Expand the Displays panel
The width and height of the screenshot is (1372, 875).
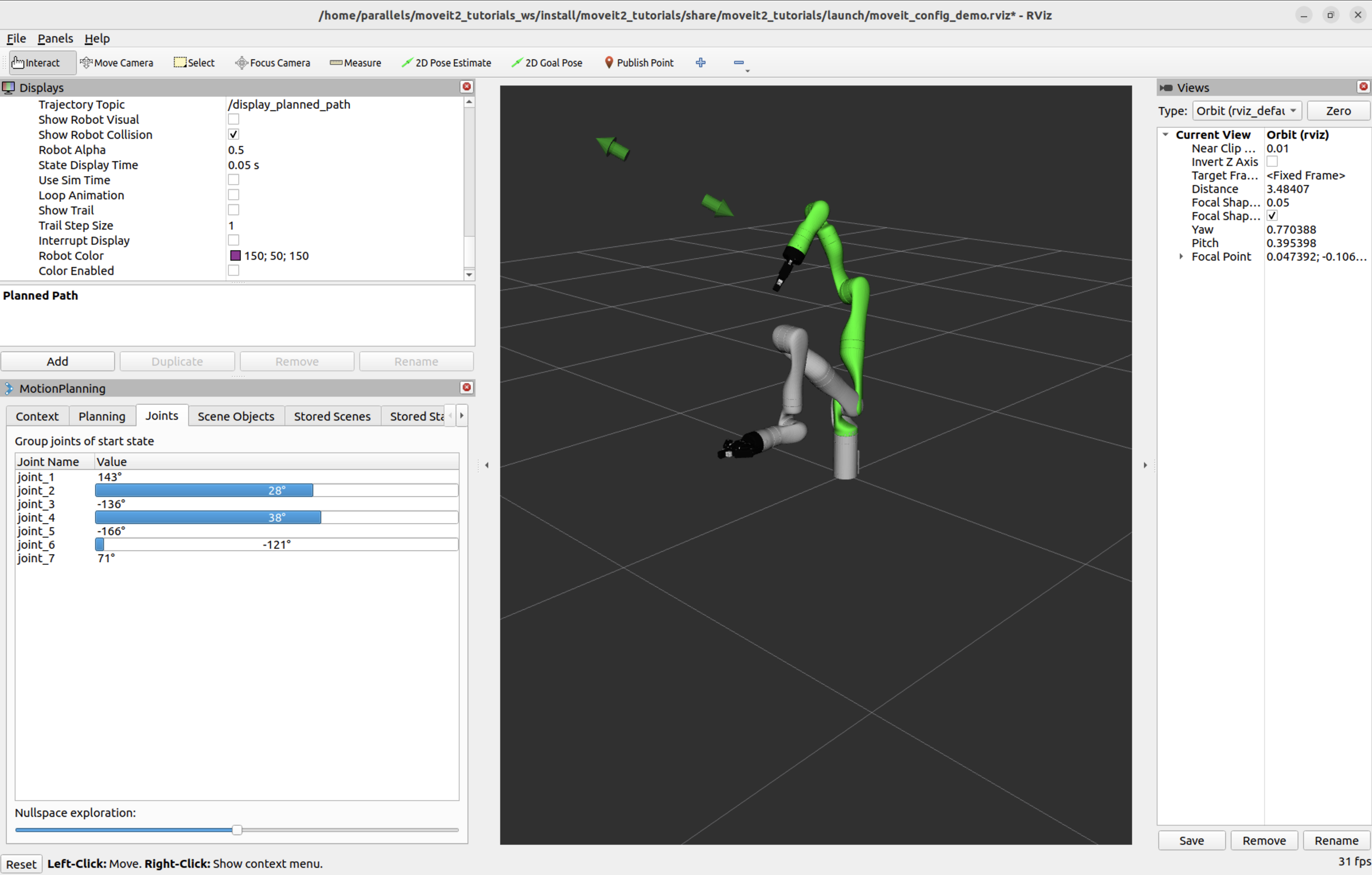pyautogui.click(x=10, y=87)
